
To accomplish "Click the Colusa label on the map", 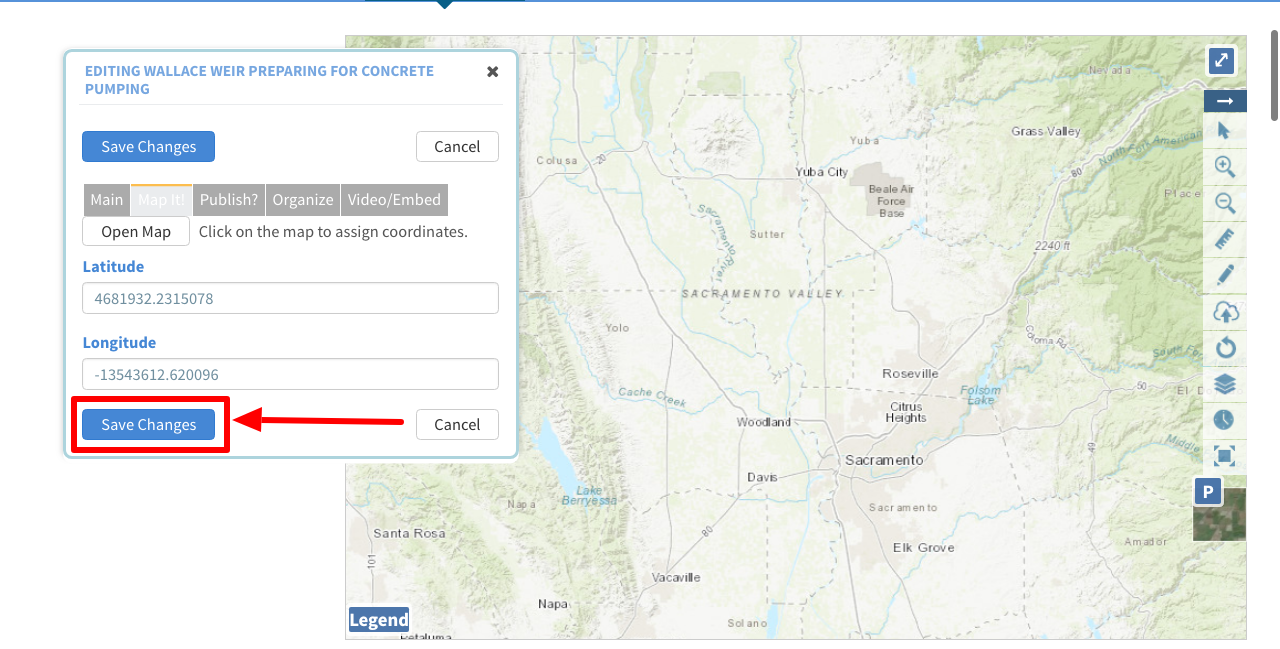I will tap(557, 160).
